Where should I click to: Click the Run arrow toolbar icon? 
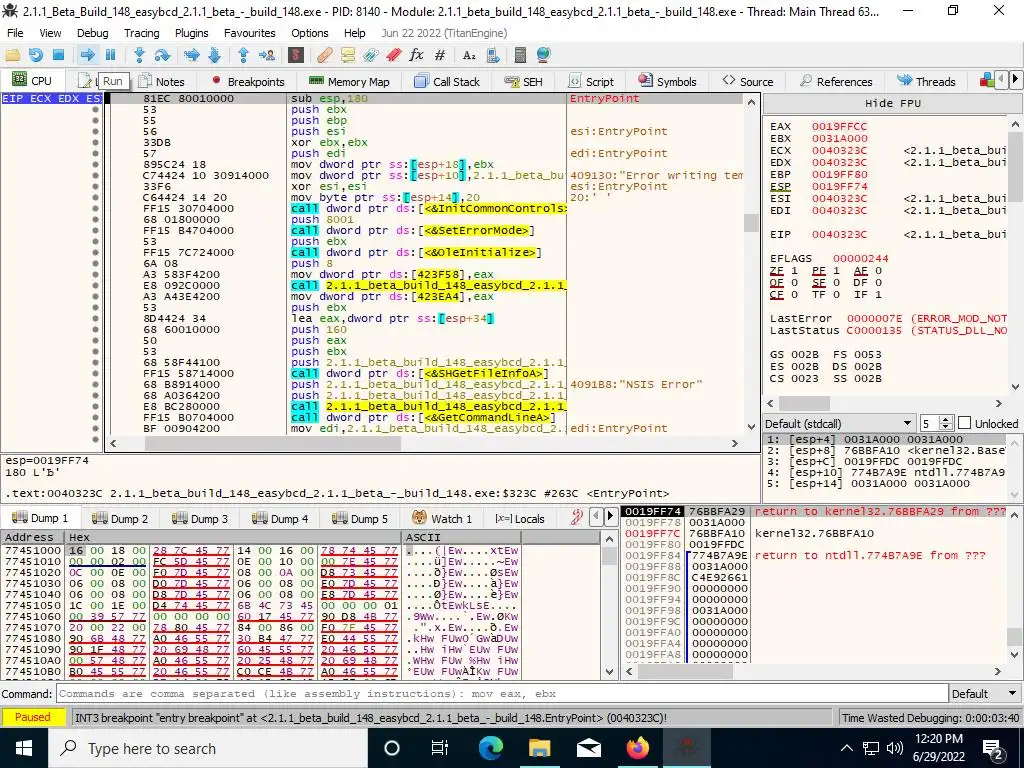pyautogui.click(x=87, y=56)
